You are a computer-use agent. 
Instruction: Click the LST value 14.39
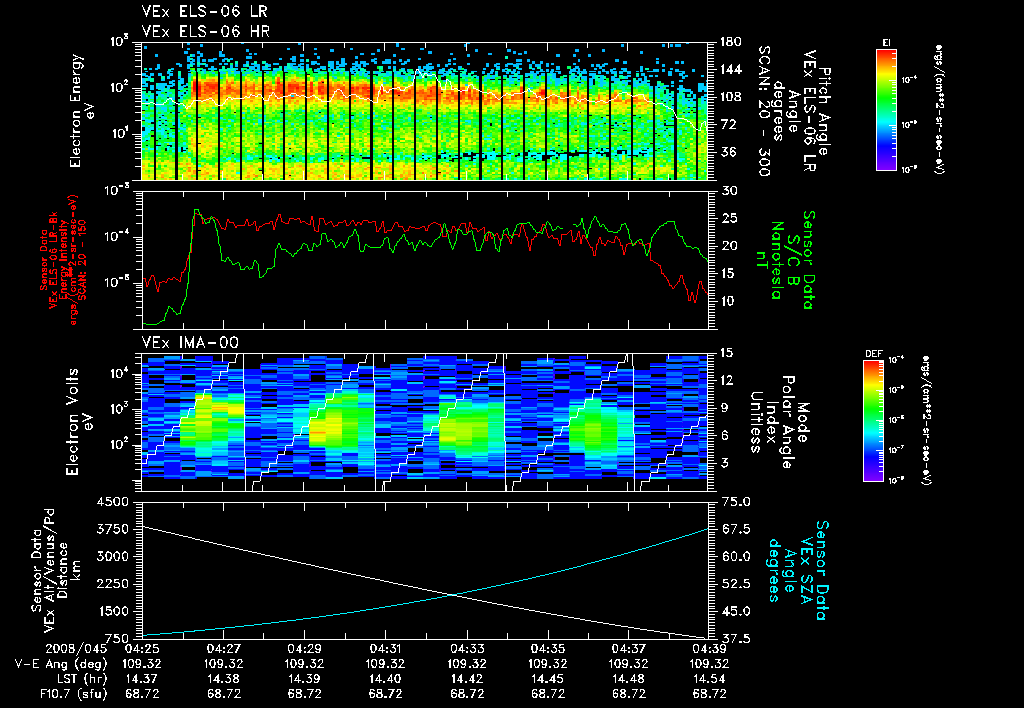pyautogui.click(x=304, y=679)
